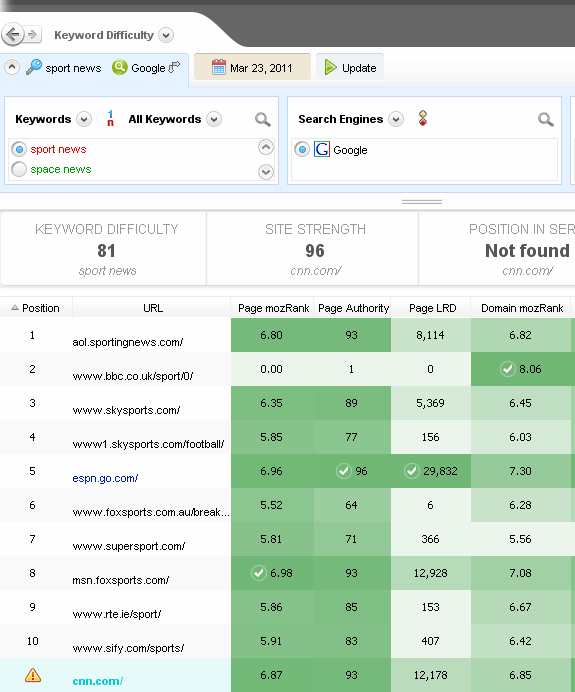Select the space news keyword radio button
Image resolution: width=575 pixels, height=692 pixels.
[19, 169]
